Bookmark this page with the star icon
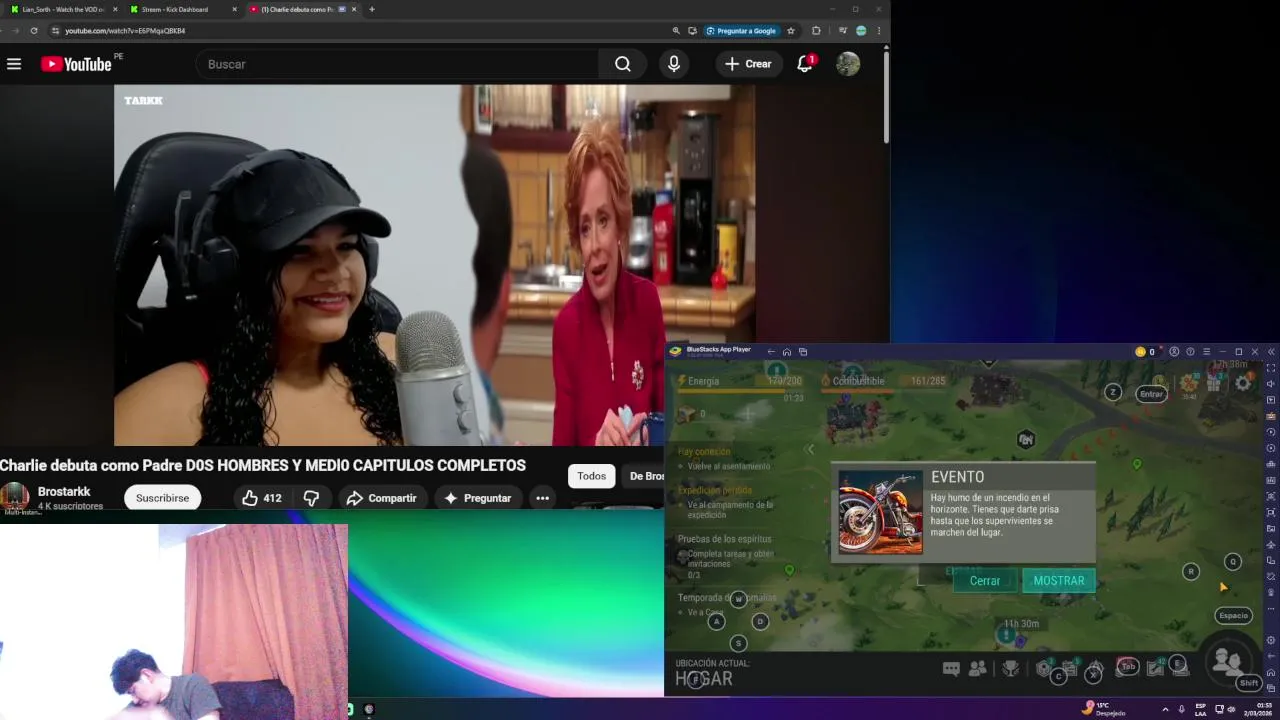 pyautogui.click(x=791, y=31)
